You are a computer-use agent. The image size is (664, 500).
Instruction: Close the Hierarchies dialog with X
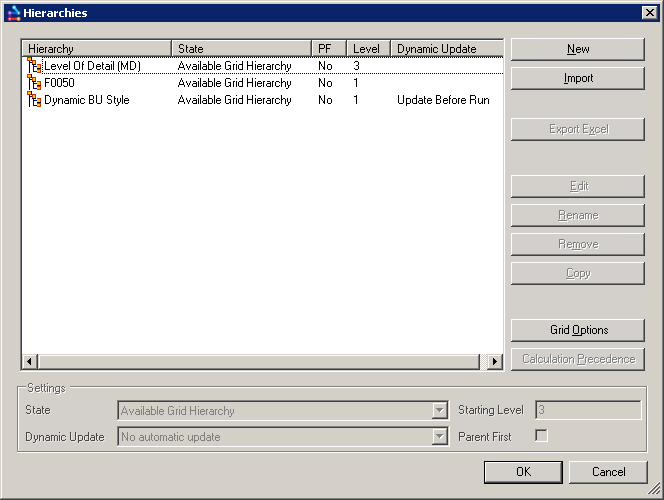point(649,13)
